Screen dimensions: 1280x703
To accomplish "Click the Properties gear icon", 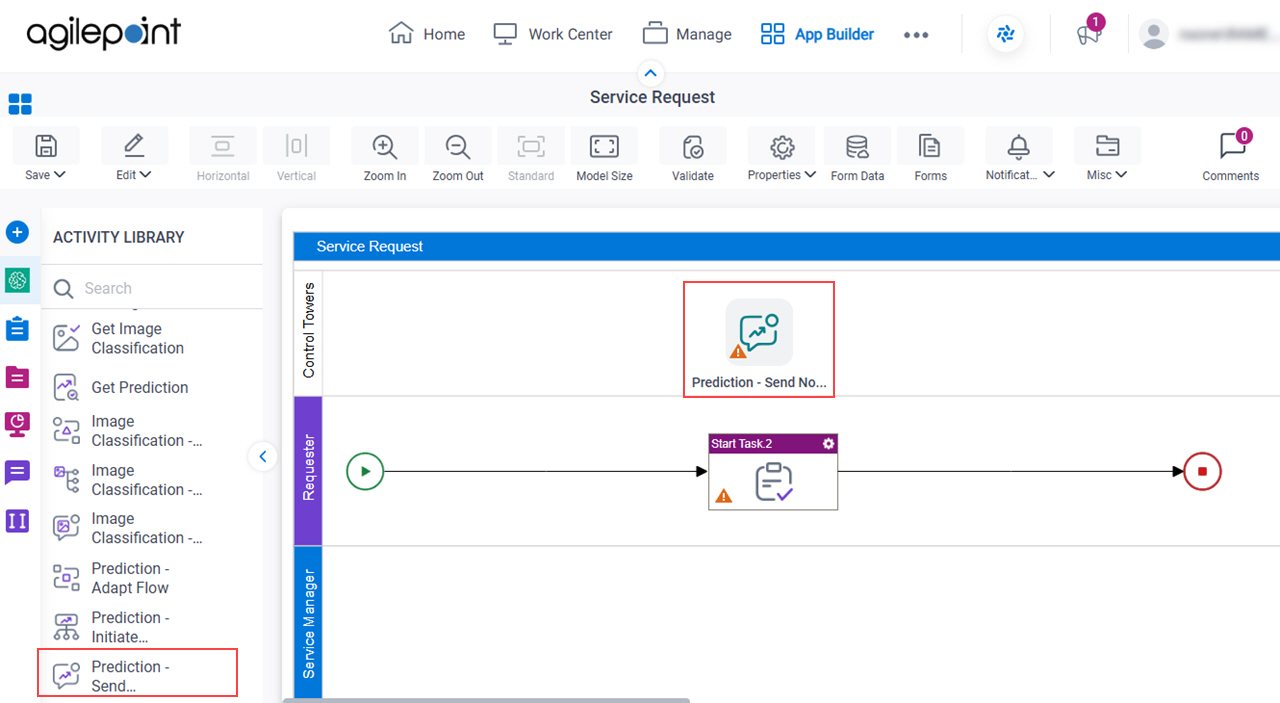I will (782, 147).
